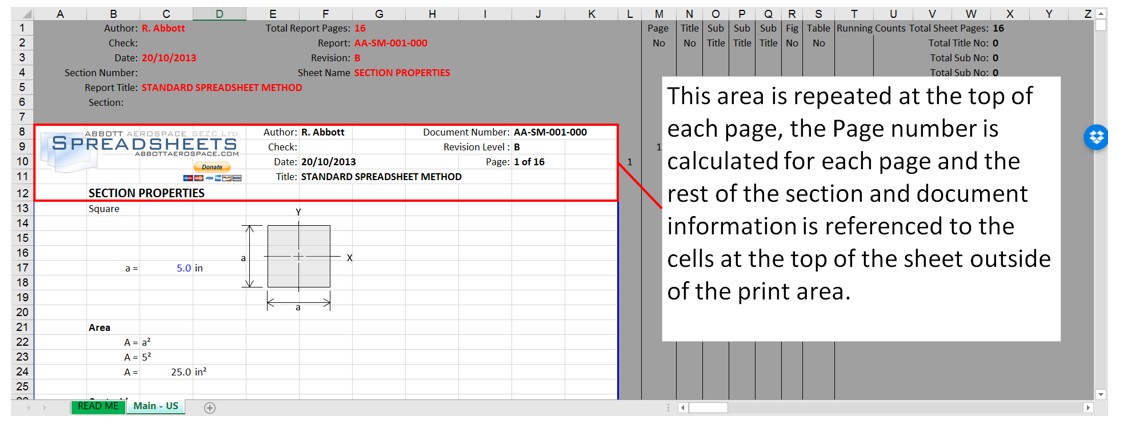Select row 17 header
The width and height of the screenshot is (1124, 426).
point(22,268)
